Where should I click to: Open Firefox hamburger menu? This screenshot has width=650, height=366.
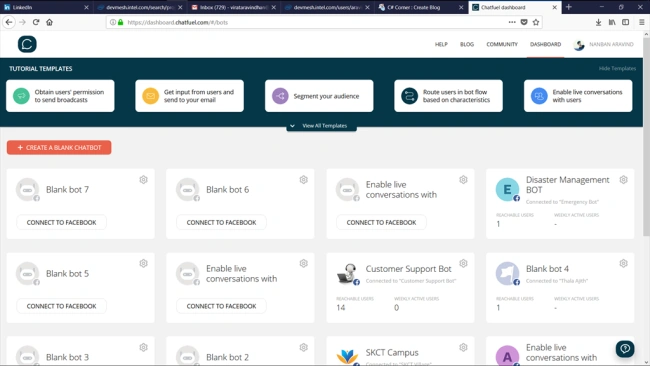coord(642,22)
